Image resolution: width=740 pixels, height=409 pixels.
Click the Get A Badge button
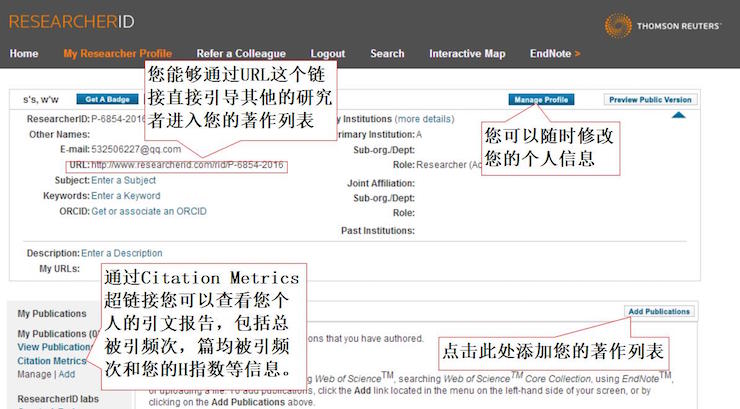pyautogui.click(x=107, y=99)
